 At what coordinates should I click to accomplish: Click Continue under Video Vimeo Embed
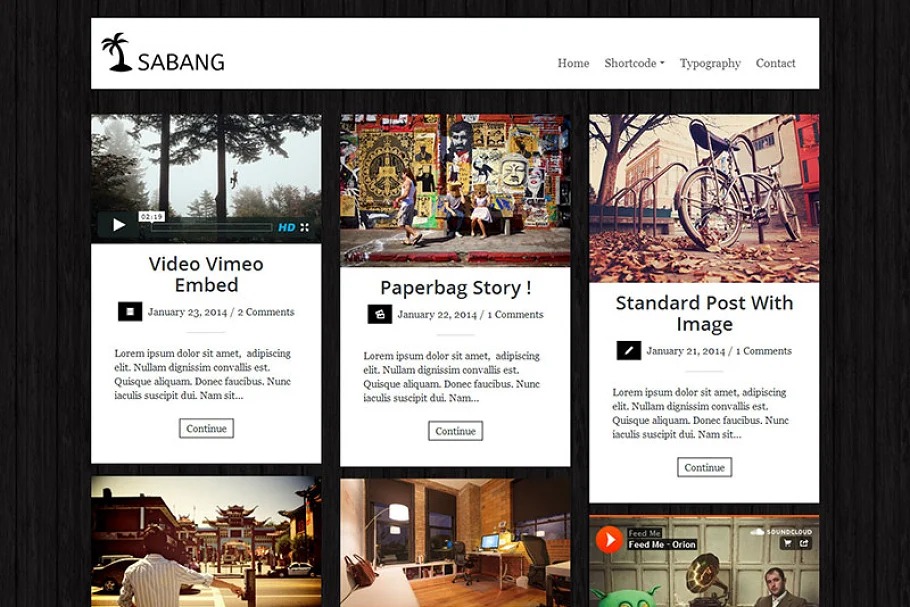pyautogui.click(x=207, y=428)
